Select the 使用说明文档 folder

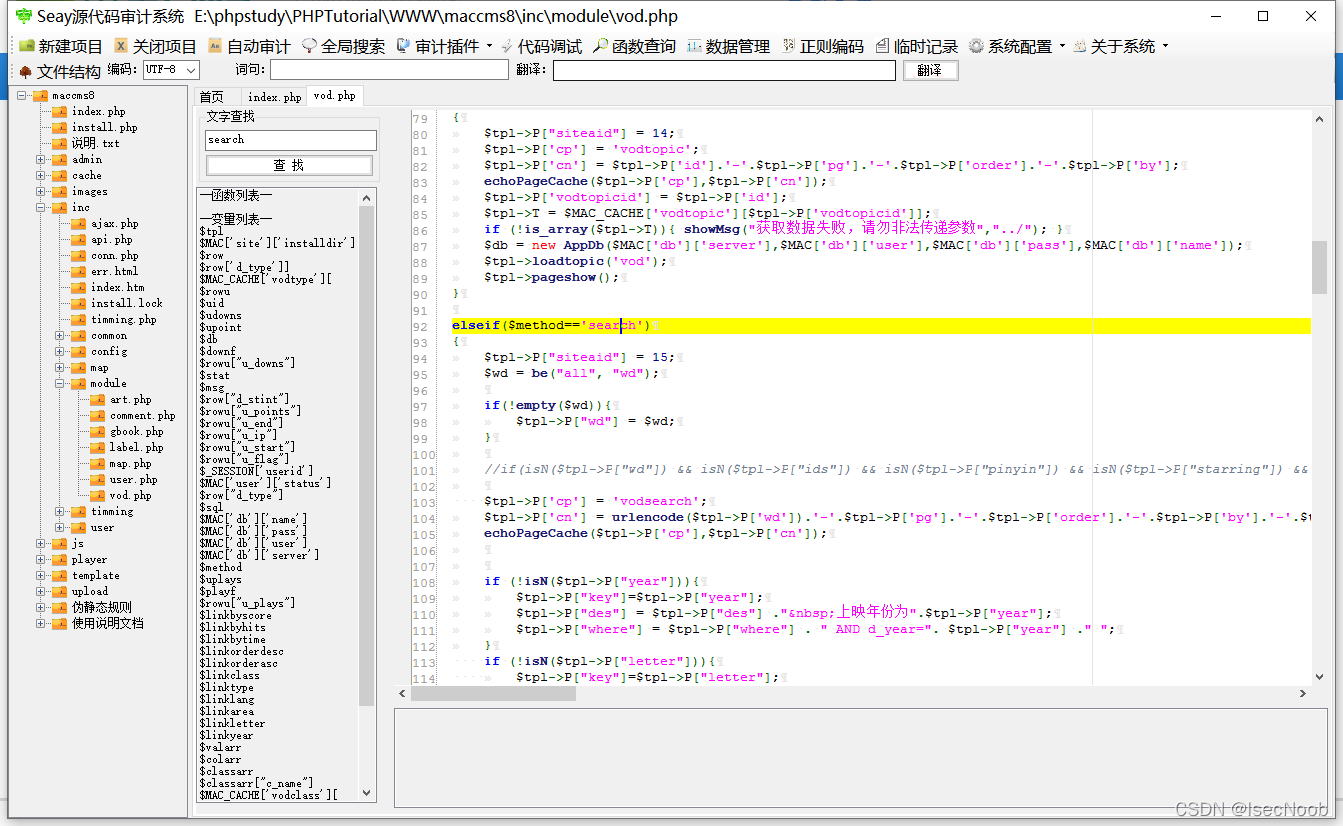(107, 623)
